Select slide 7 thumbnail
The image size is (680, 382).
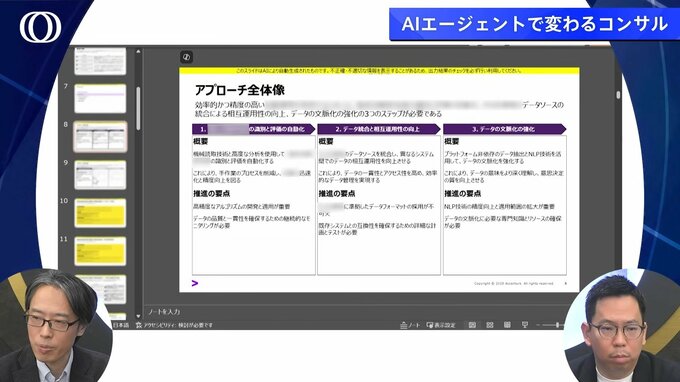coord(100,98)
